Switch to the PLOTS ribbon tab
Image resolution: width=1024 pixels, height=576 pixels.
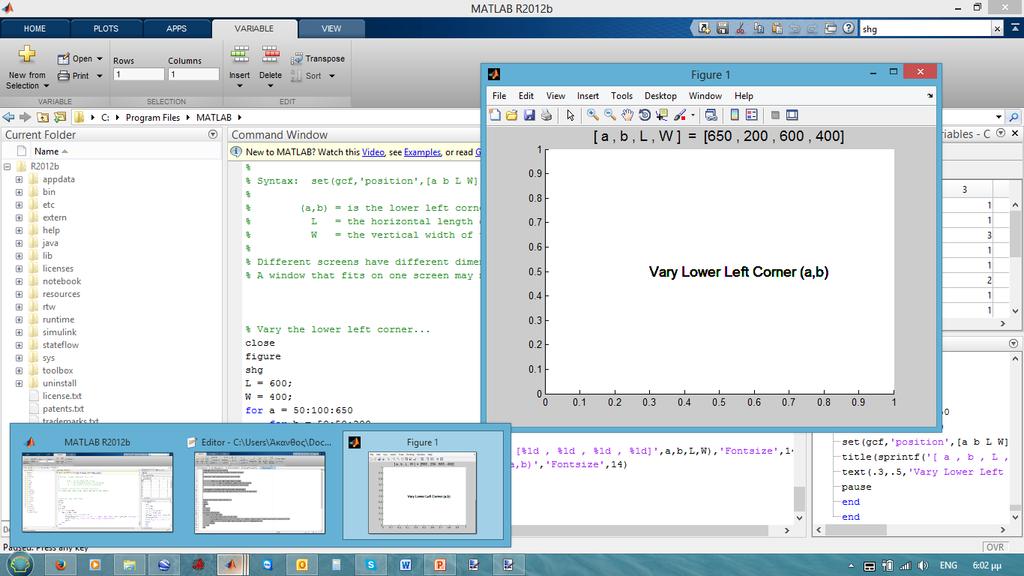pyautogui.click(x=106, y=28)
